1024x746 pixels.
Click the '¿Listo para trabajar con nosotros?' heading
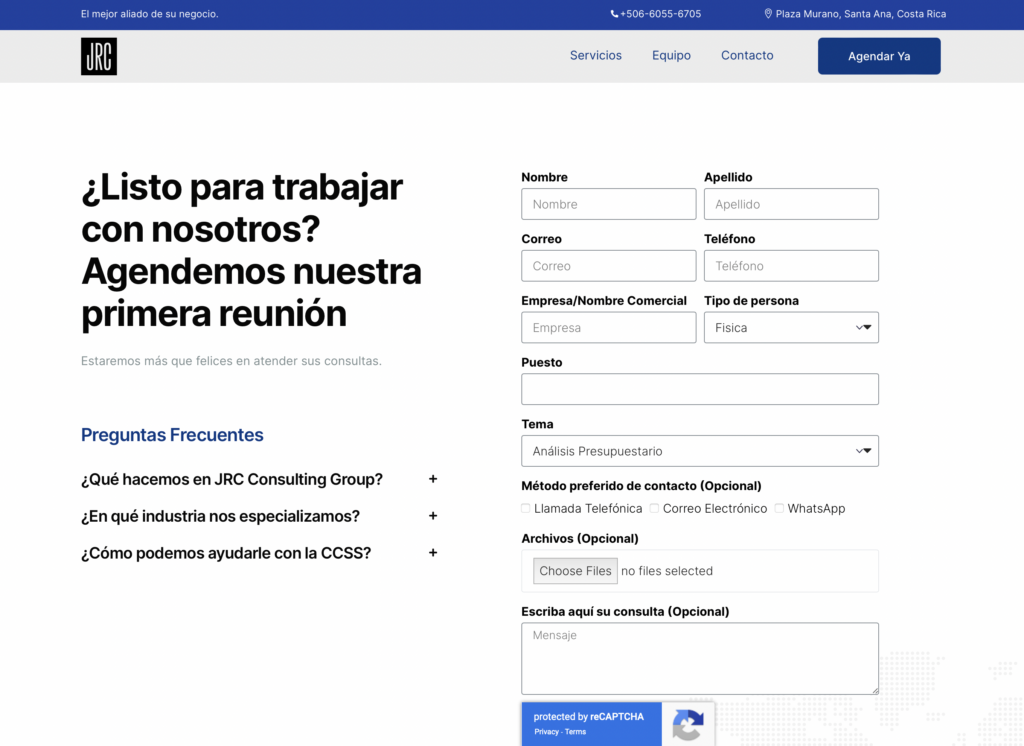251,250
